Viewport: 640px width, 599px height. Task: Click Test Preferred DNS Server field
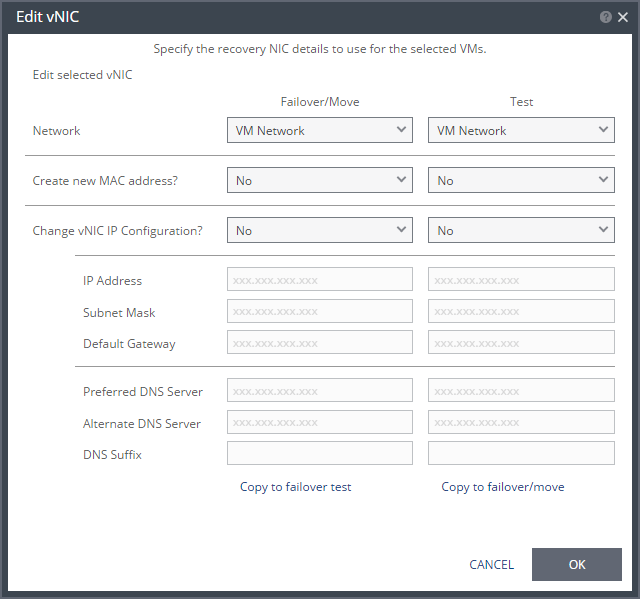[521, 390]
